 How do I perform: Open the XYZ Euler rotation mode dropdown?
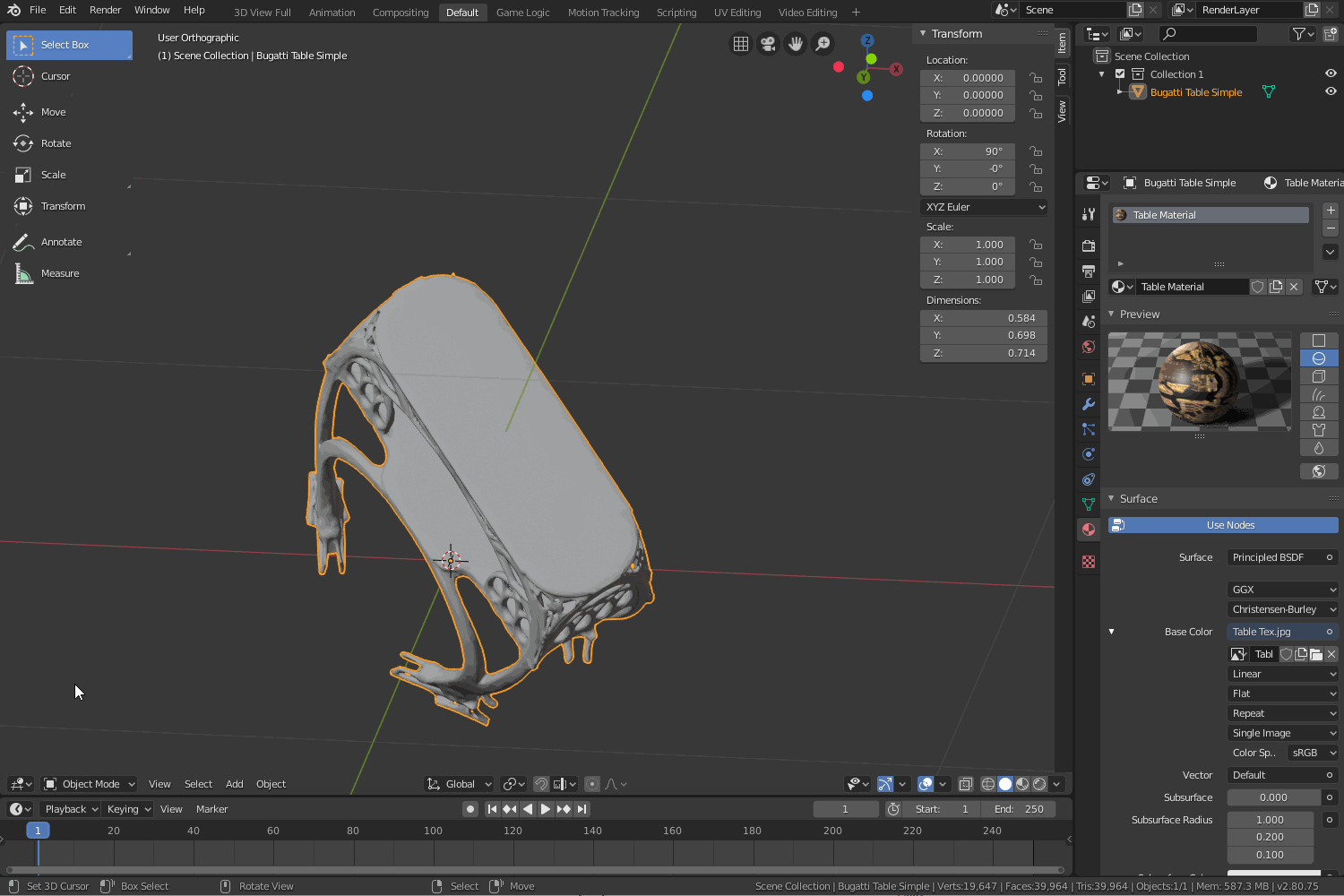(x=984, y=207)
